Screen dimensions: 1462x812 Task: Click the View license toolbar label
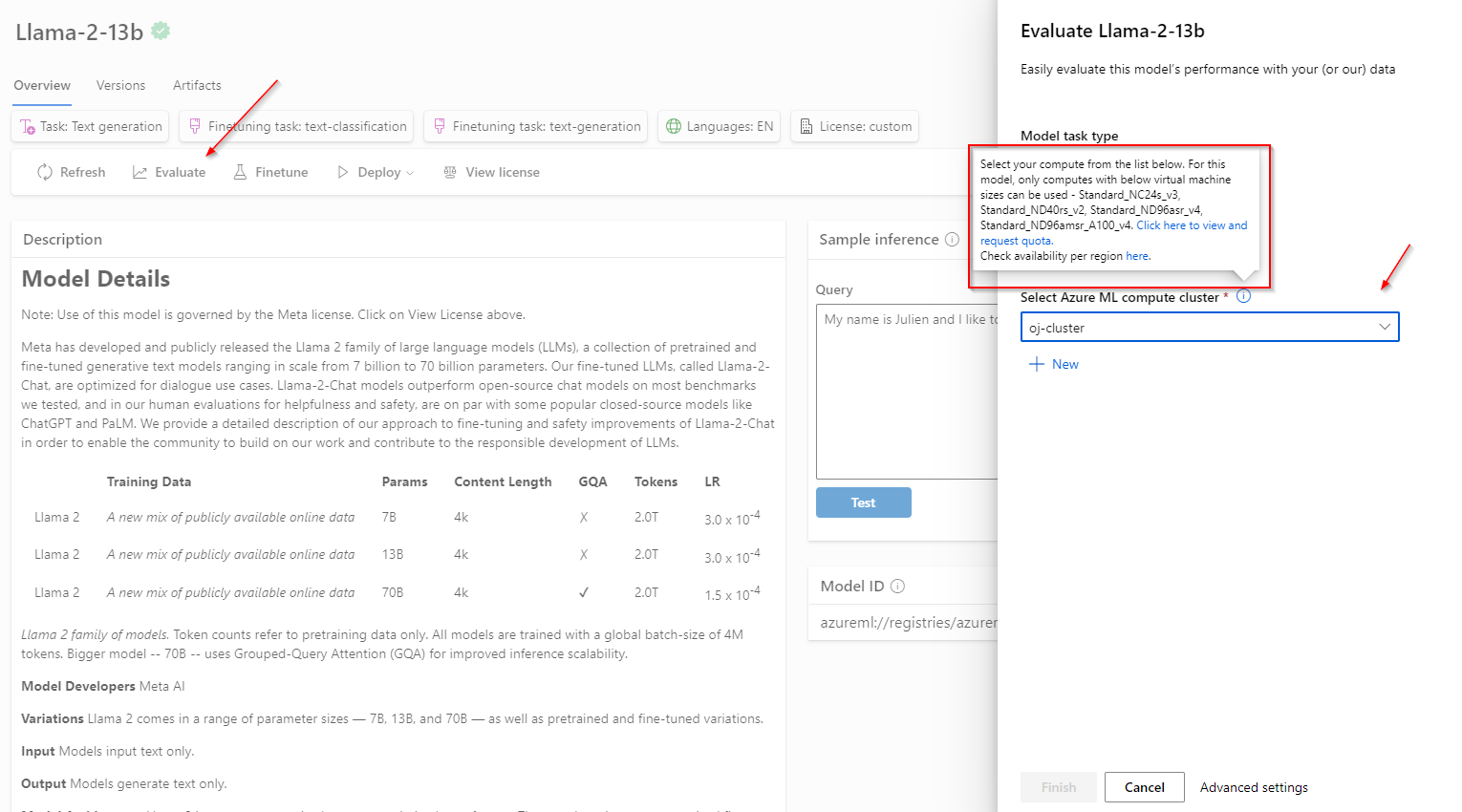click(503, 172)
